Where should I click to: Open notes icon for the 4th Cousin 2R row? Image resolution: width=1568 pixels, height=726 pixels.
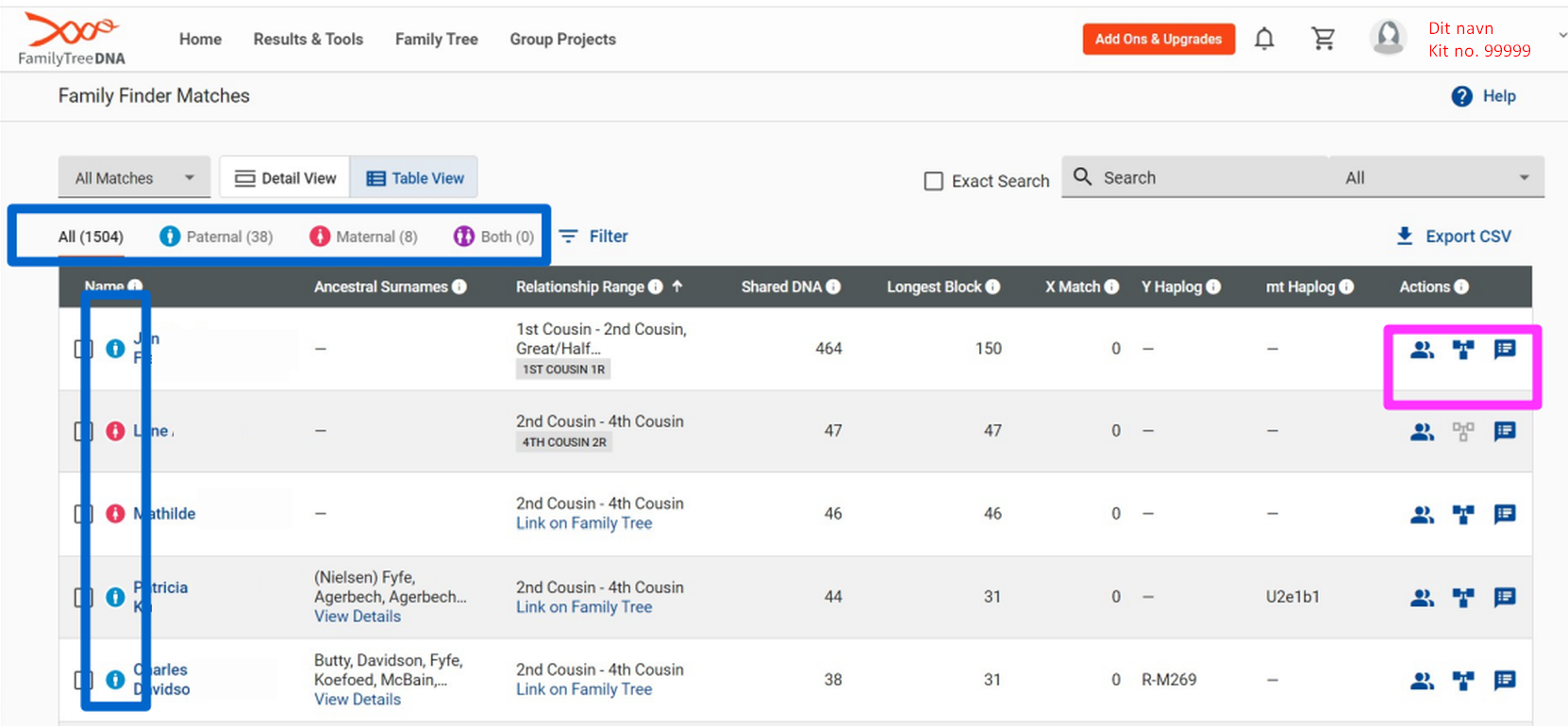point(1505,432)
